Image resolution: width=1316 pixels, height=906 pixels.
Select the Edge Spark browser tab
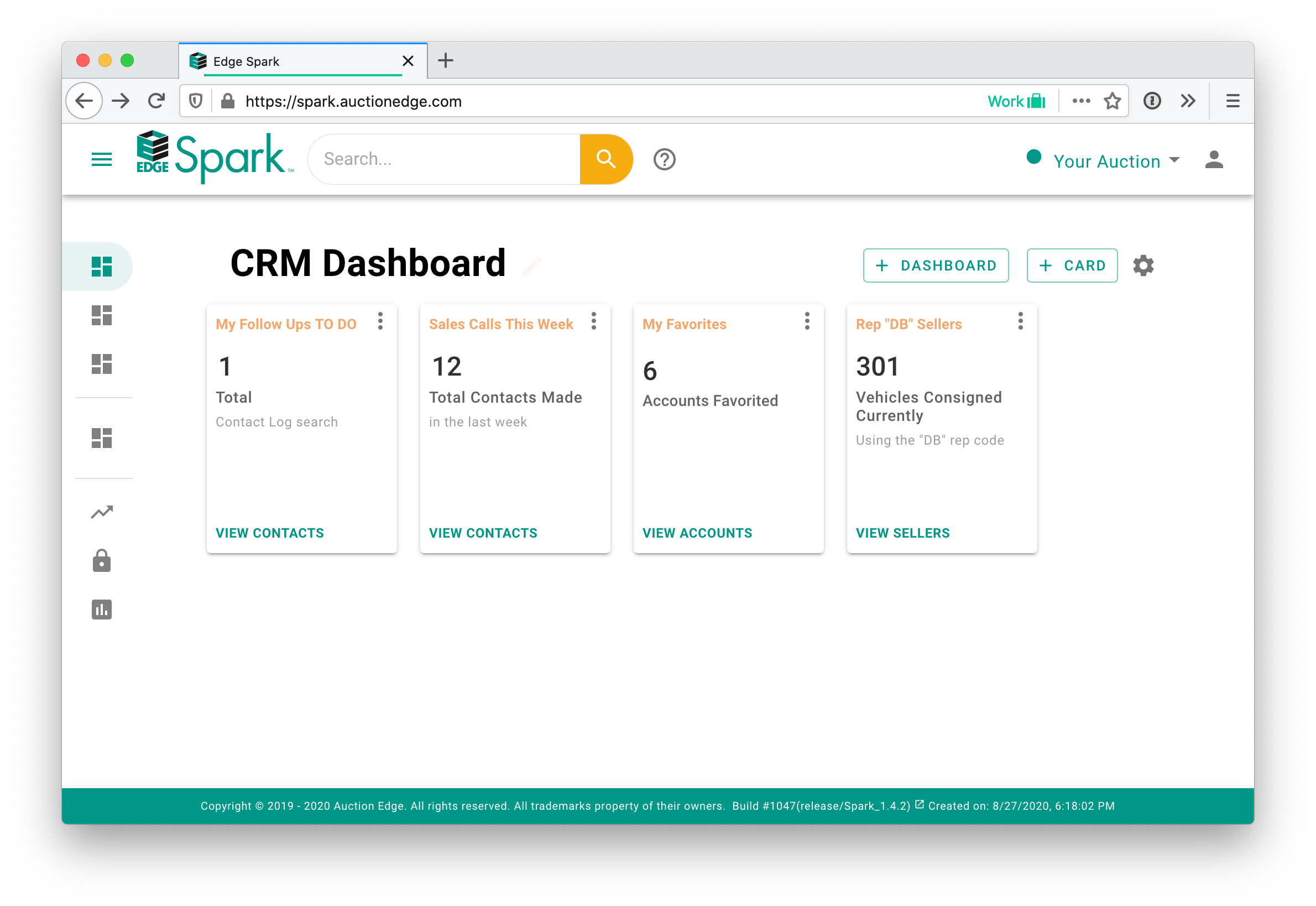pyautogui.click(x=302, y=61)
